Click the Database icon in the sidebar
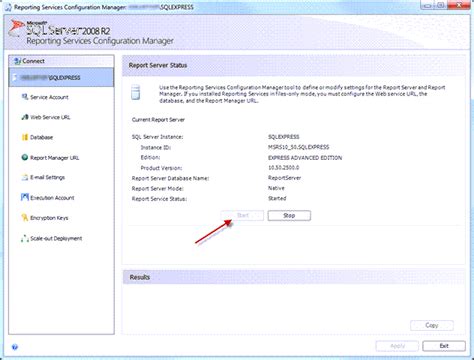Screen dimensions: 474x360 [x=25, y=137]
